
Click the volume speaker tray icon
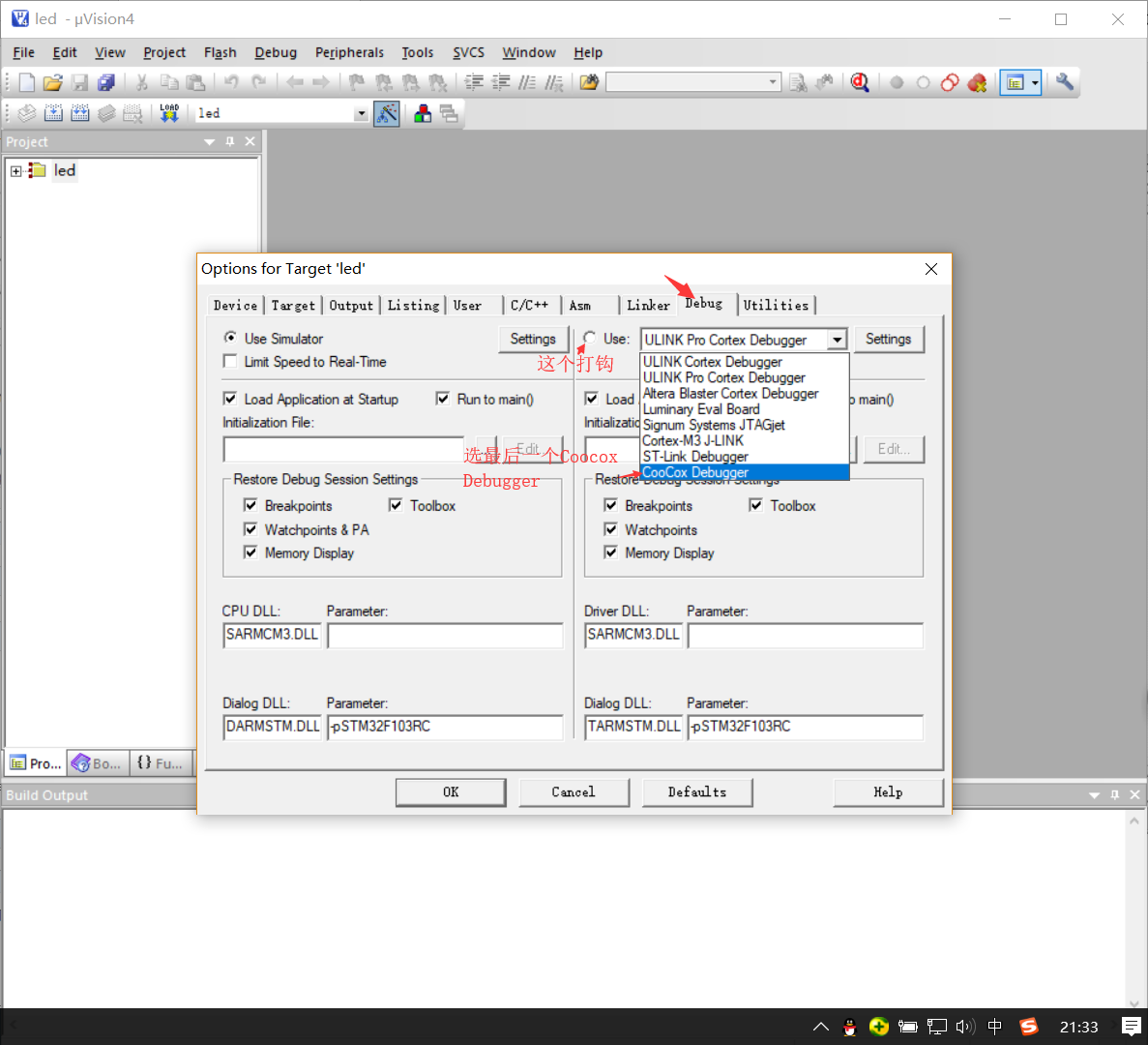pos(966,1027)
